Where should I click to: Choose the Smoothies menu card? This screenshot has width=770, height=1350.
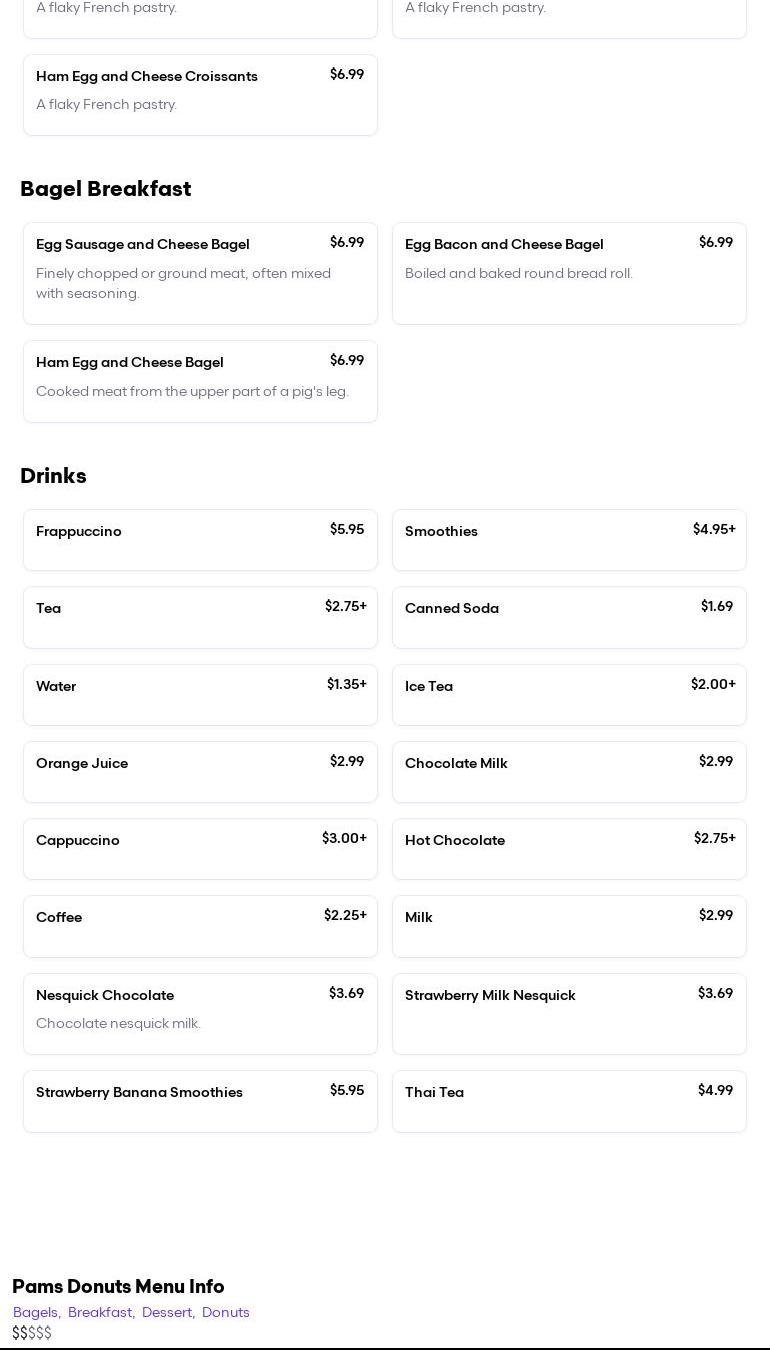[x=569, y=540]
